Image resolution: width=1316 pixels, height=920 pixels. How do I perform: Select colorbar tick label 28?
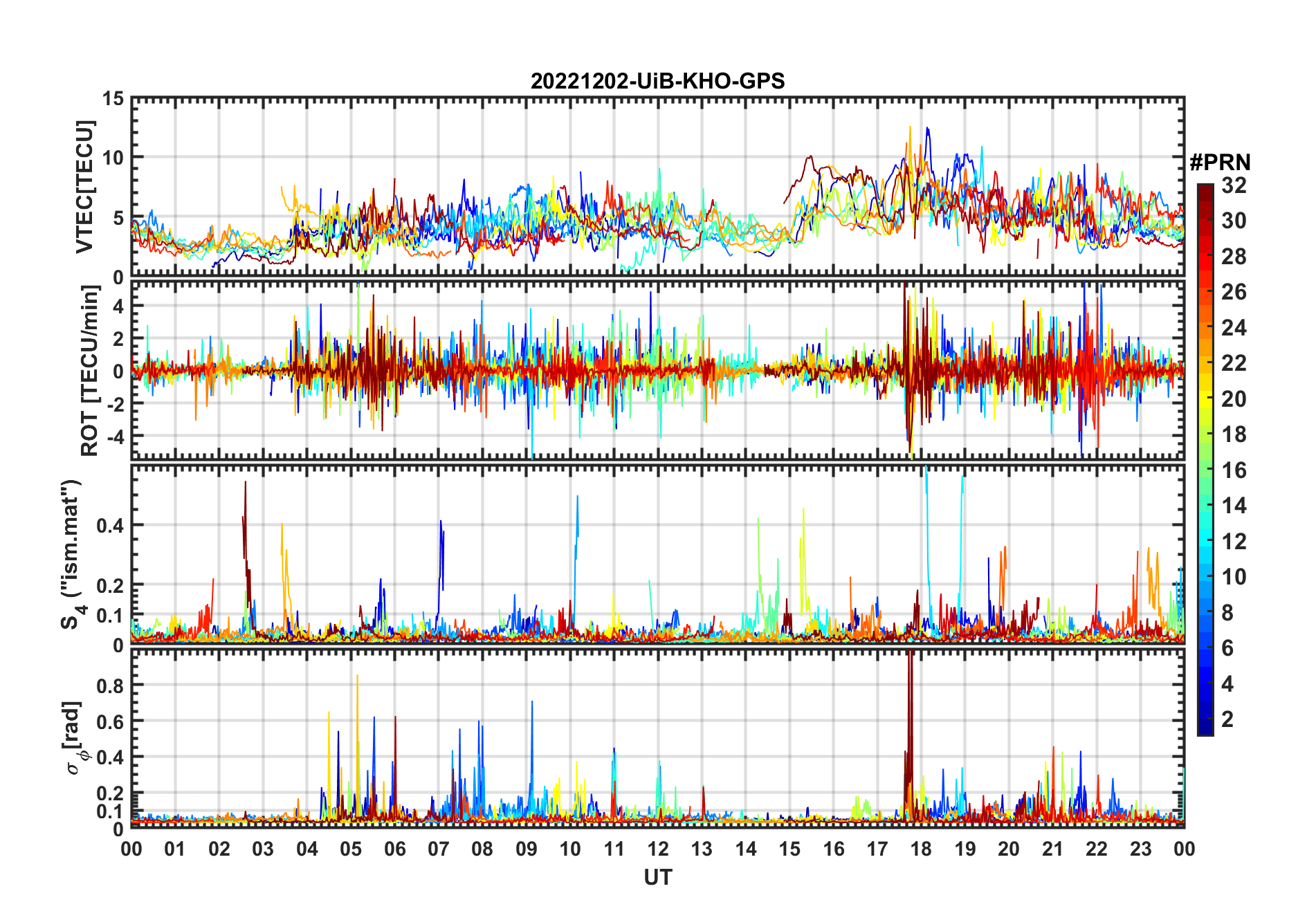click(x=1234, y=257)
